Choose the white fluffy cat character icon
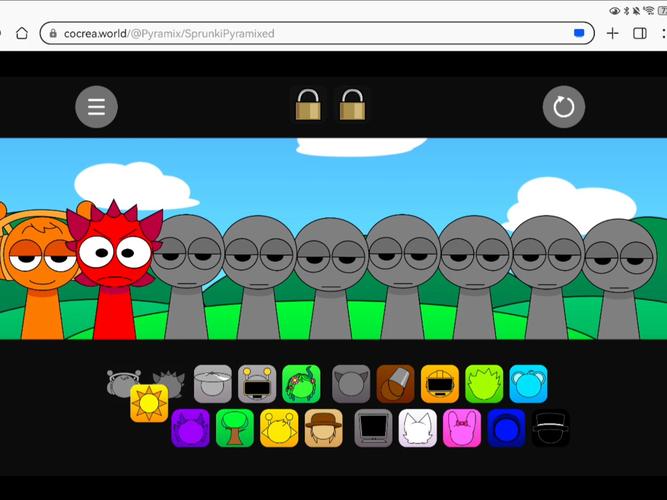667x500 pixels. click(x=418, y=428)
